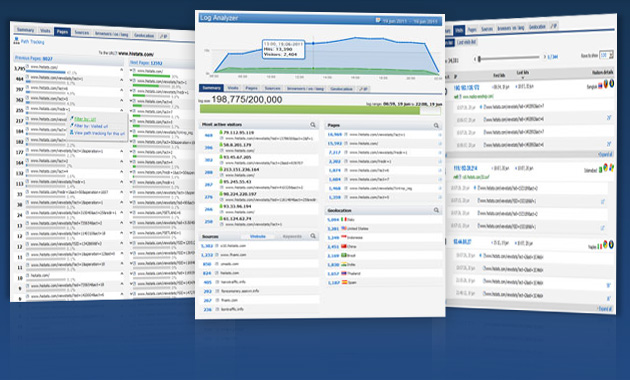Expand caret on the 362 previous pages row
Image resolution: width=630 pixels, height=380 pixels.
(121, 100)
